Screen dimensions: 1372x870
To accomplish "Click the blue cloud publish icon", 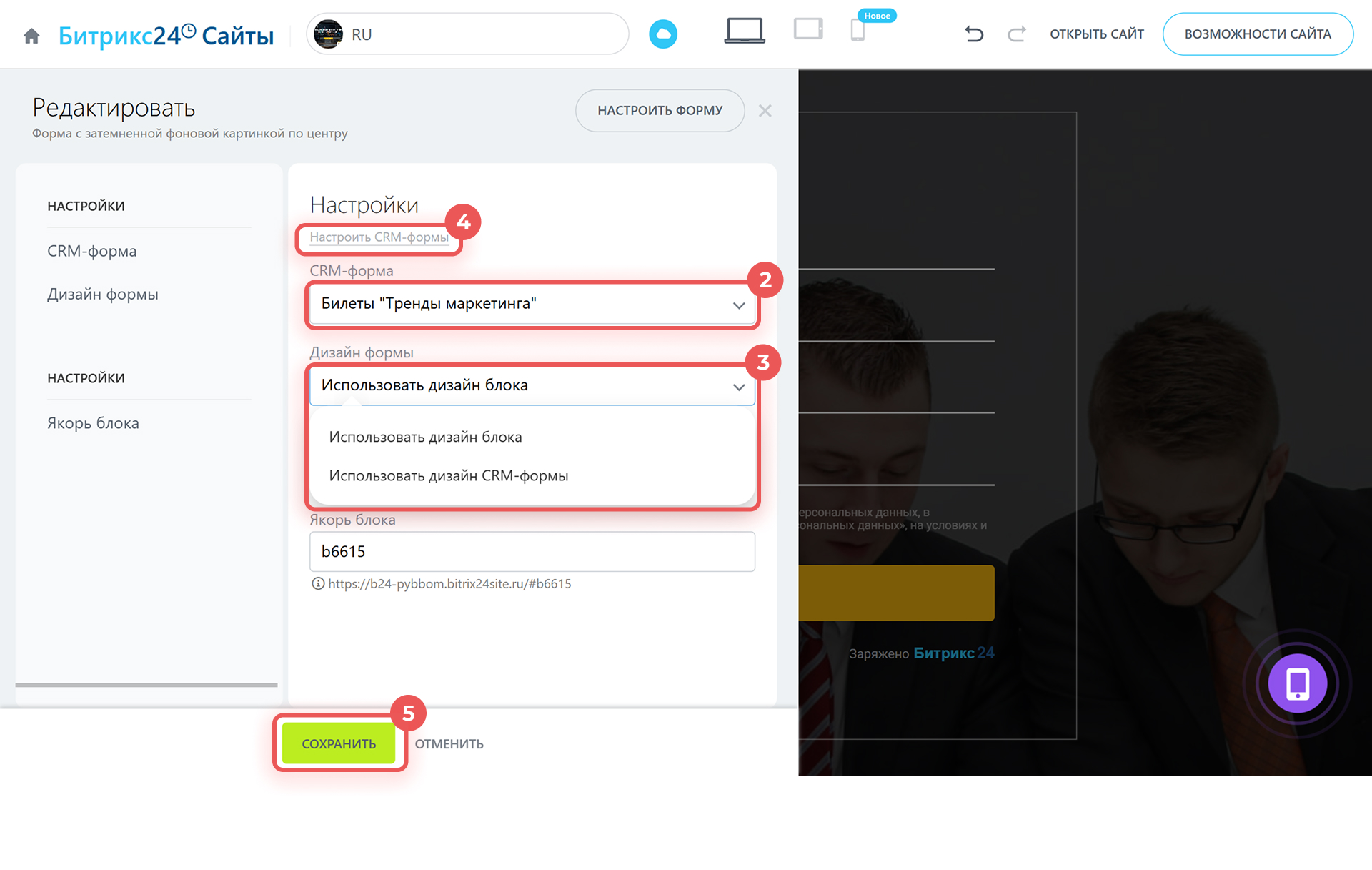I will click(x=662, y=34).
